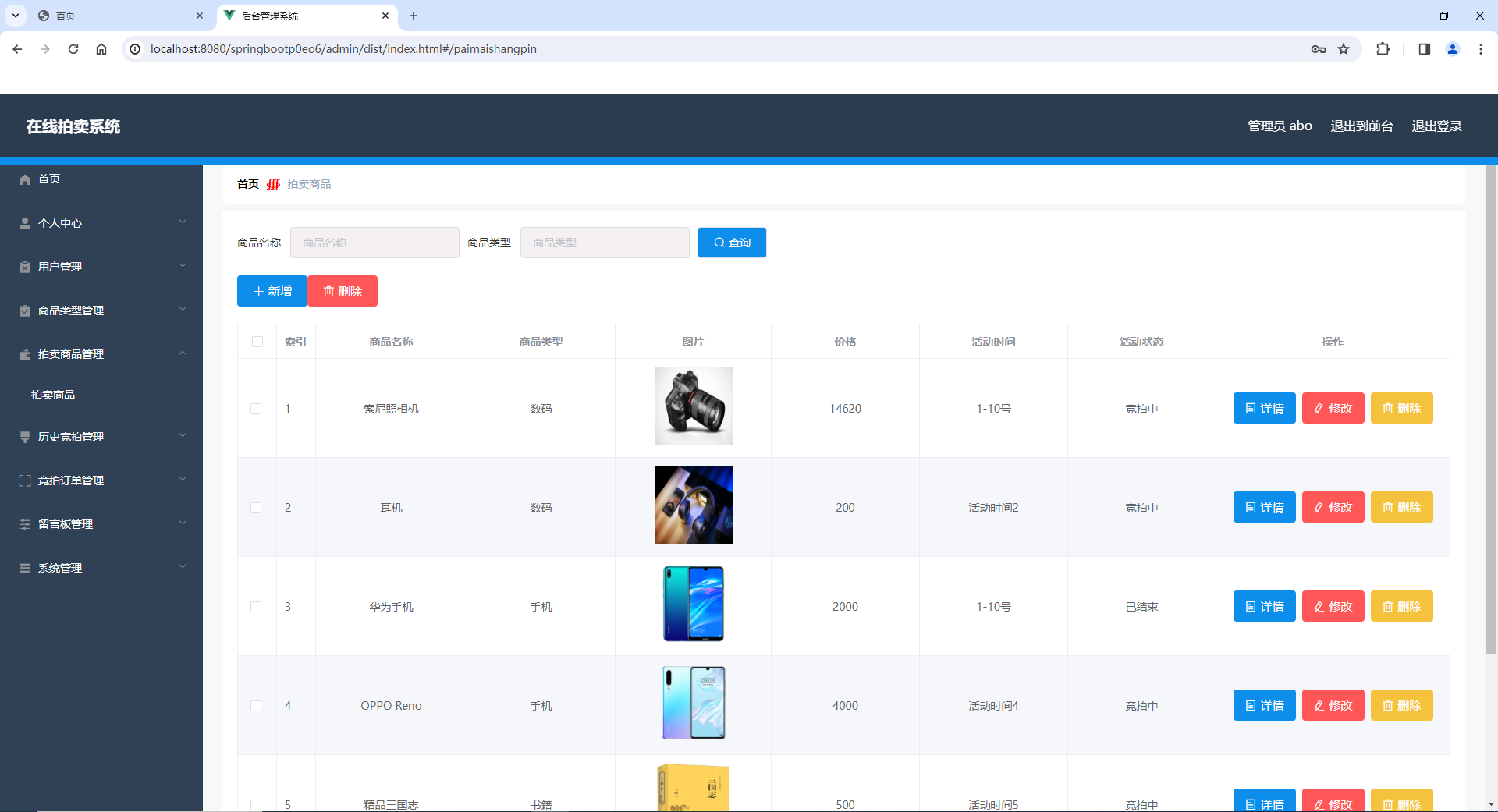The height and width of the screenshot is (812, 1498).
Task: Open the 首页 sidebar home icon
Action: [x=25, y=179]
